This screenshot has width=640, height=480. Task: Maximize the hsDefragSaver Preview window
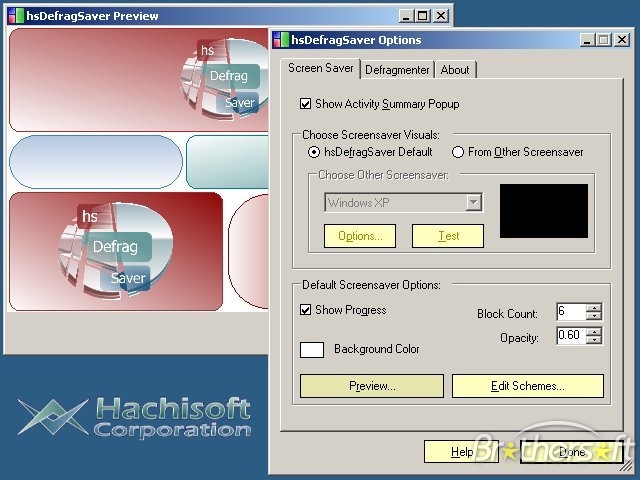pyautogui.click(x=423, y=16)
